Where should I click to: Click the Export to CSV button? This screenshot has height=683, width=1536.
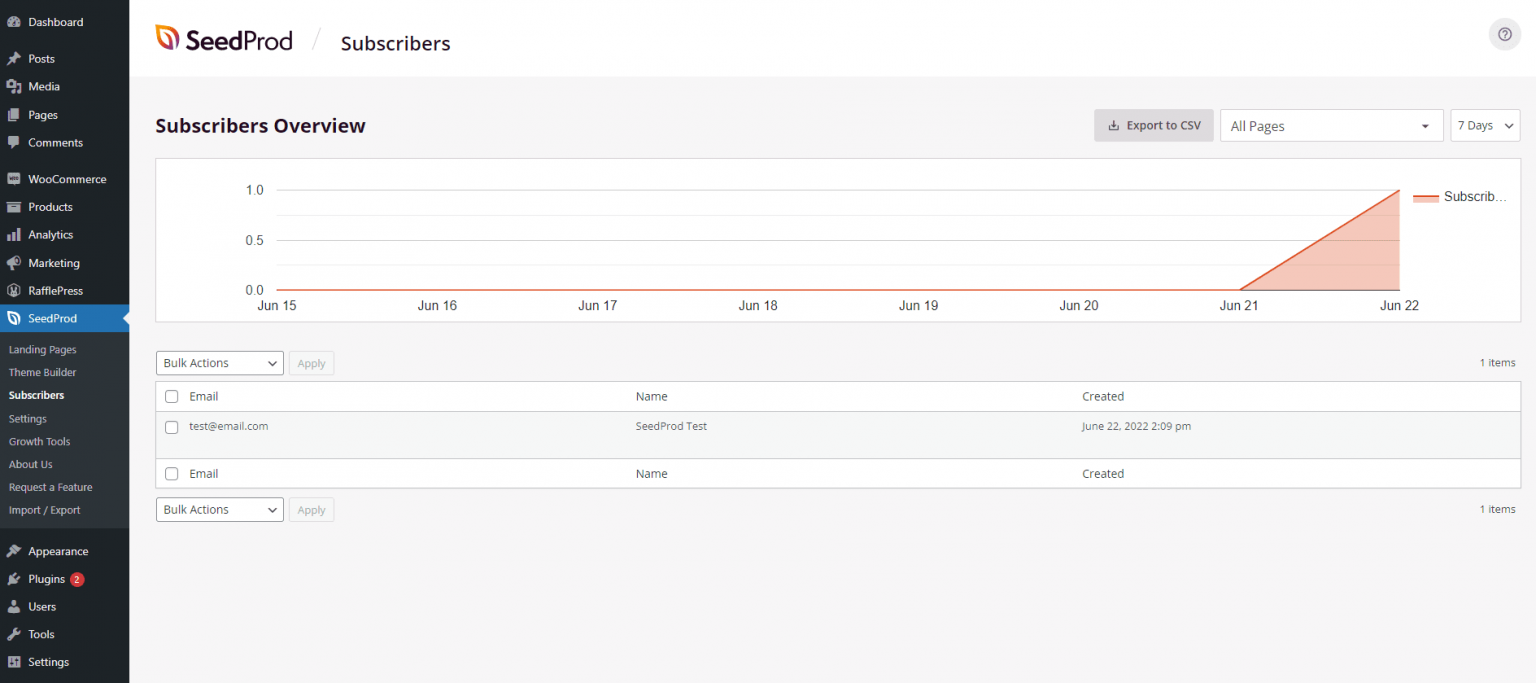pyautogui.click(x=1153, y=125)
